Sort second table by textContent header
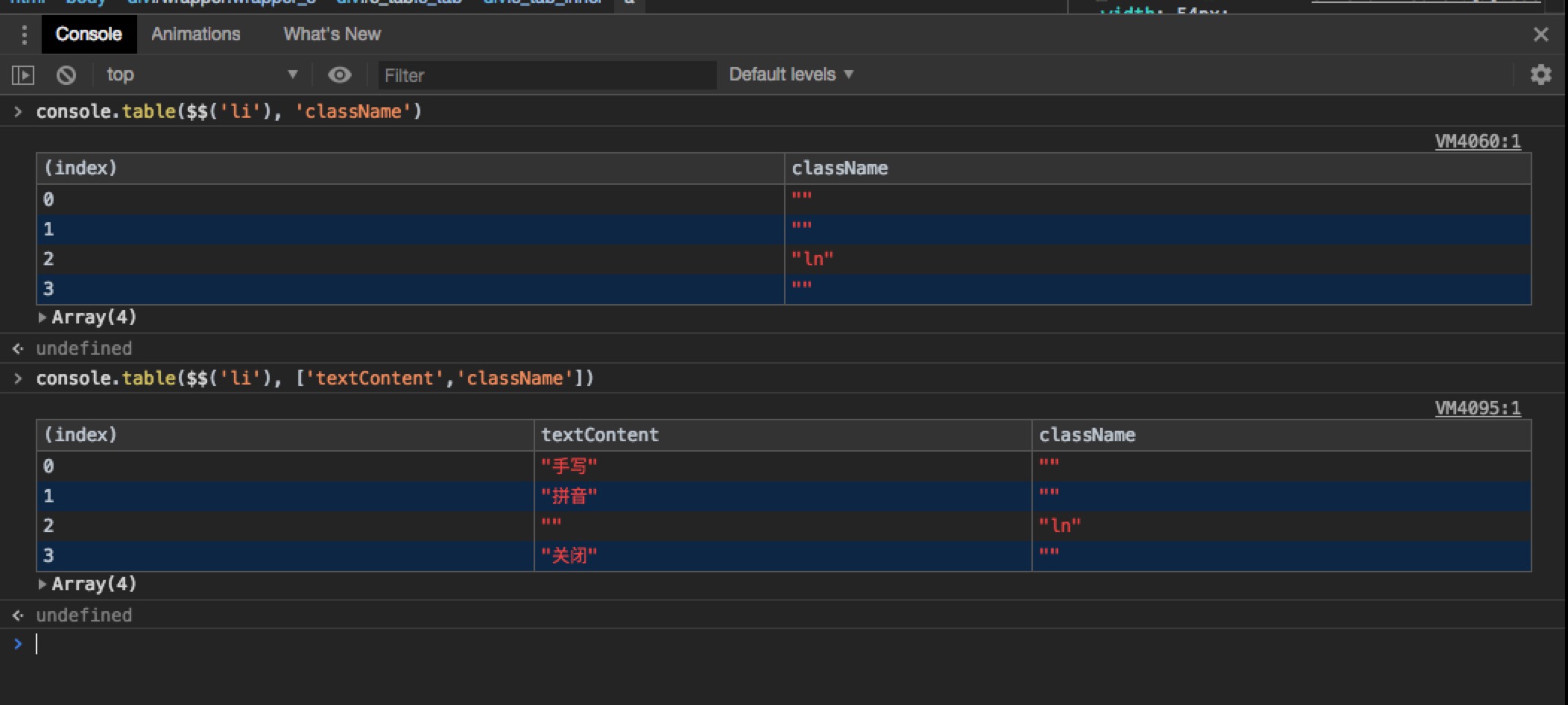This screenshot has height=705, width=1568. coord(783,435)
